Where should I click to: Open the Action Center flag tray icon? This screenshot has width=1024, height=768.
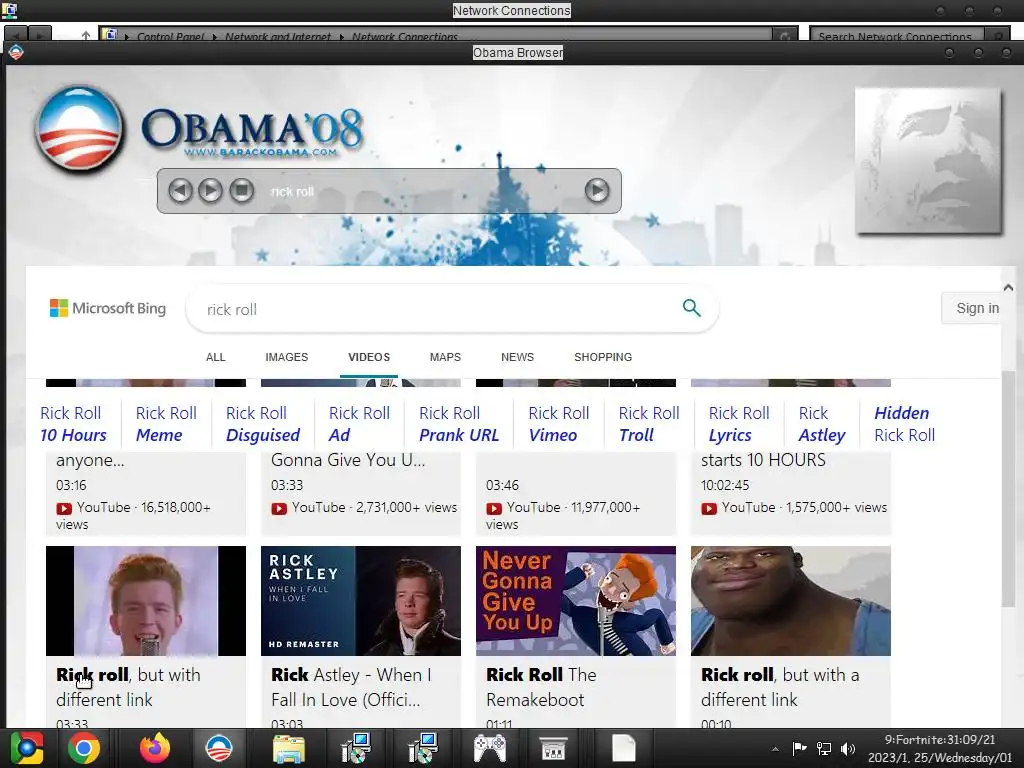coord(799,748)
